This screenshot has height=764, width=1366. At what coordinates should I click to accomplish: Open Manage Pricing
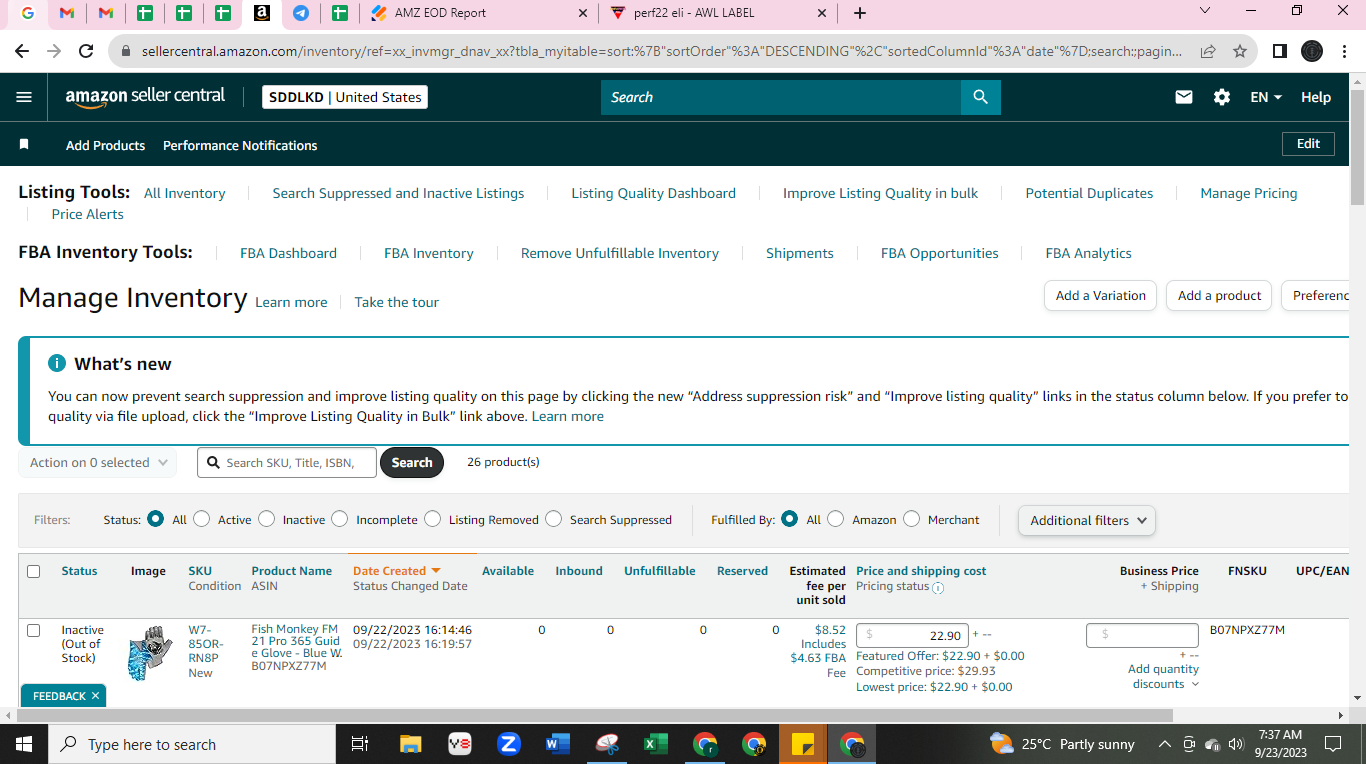(x=1249, y=193)
